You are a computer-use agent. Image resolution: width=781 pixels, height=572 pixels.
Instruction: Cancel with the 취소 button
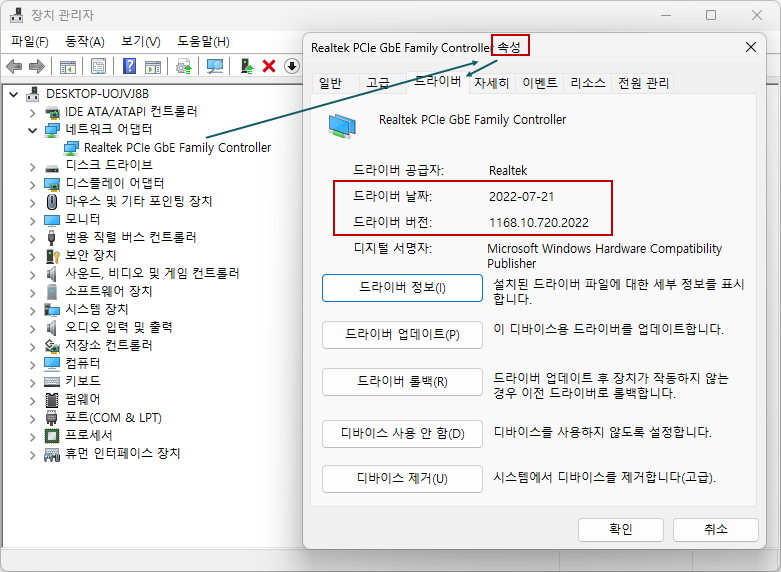point(716,529)
